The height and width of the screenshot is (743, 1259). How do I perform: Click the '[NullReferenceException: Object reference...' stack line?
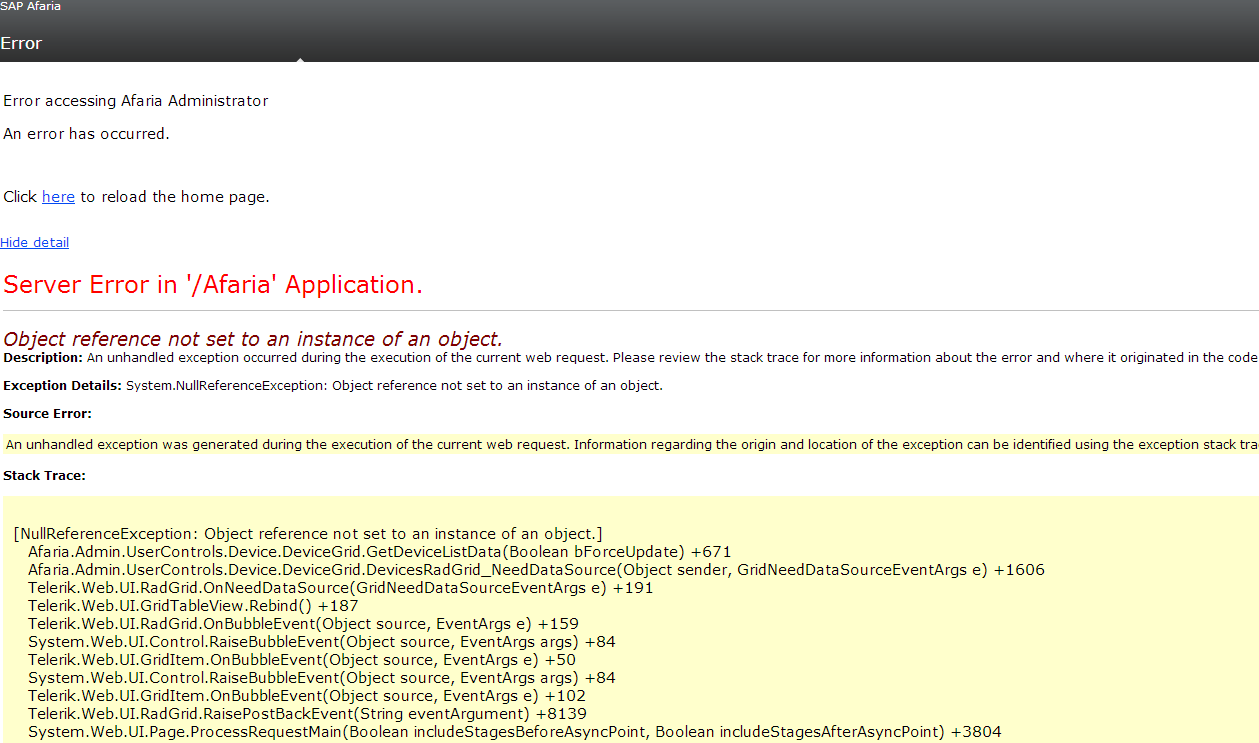(308, 534)
